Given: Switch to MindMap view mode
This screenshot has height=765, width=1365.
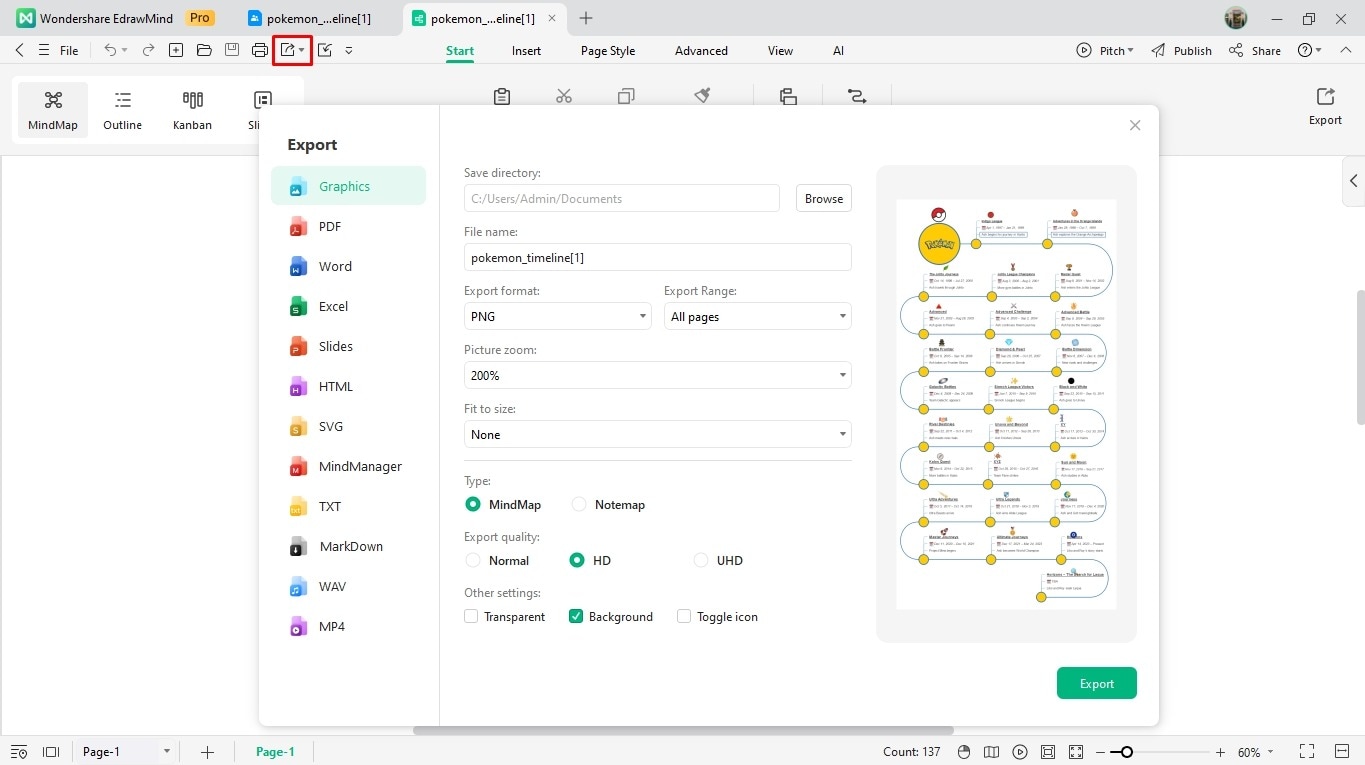Looking at the screenshot, I should point(53,110).
